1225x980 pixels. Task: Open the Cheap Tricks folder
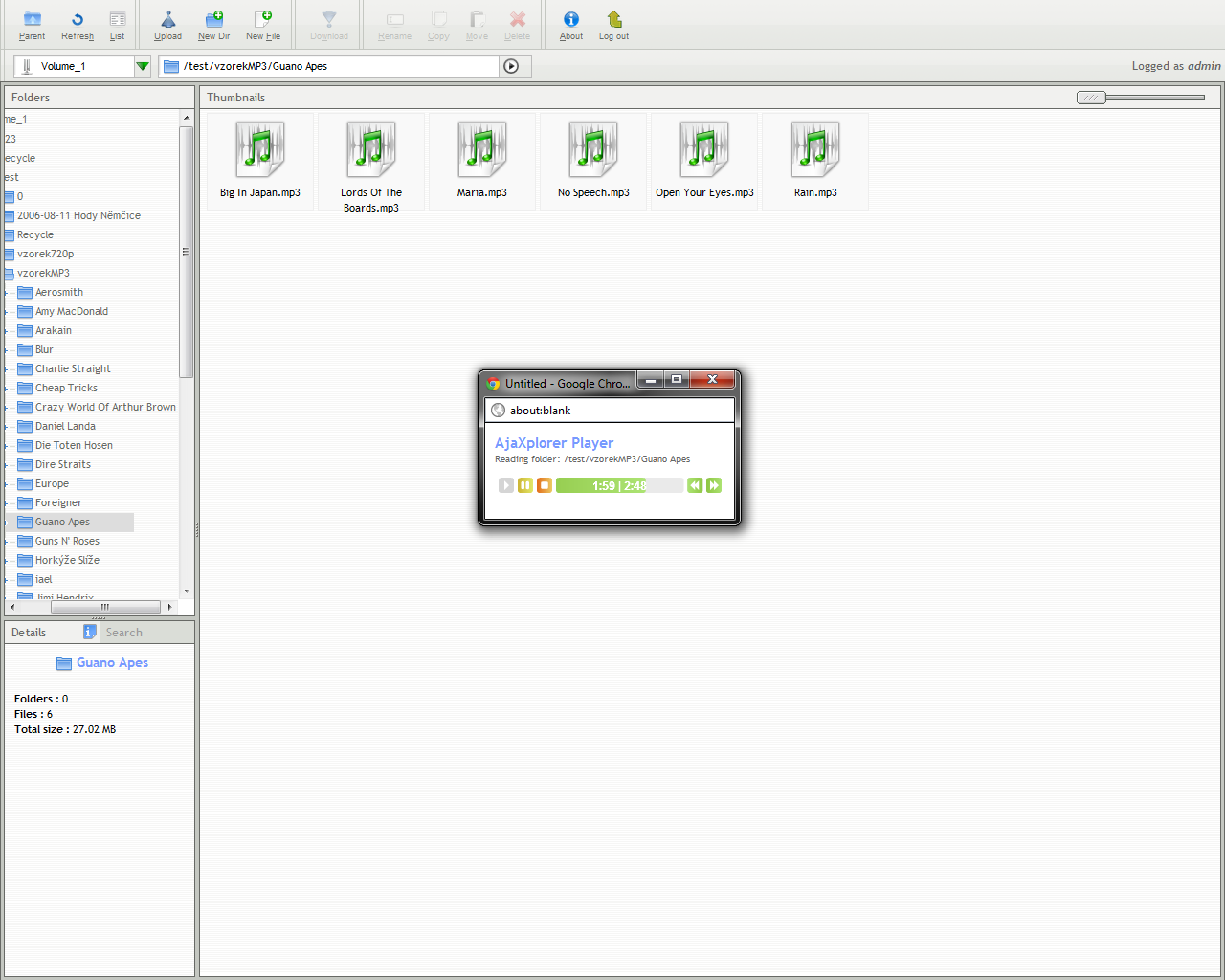click(66, 388)
